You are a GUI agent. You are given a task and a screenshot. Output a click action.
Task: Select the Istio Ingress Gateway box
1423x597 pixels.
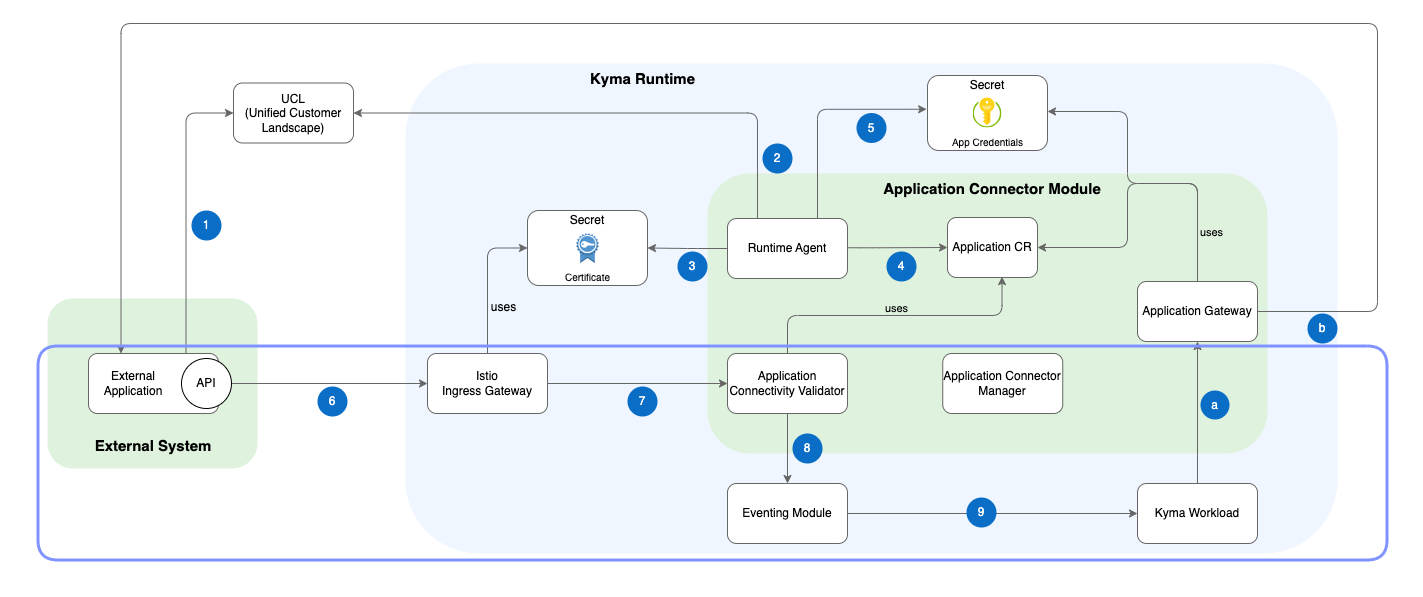487,383
